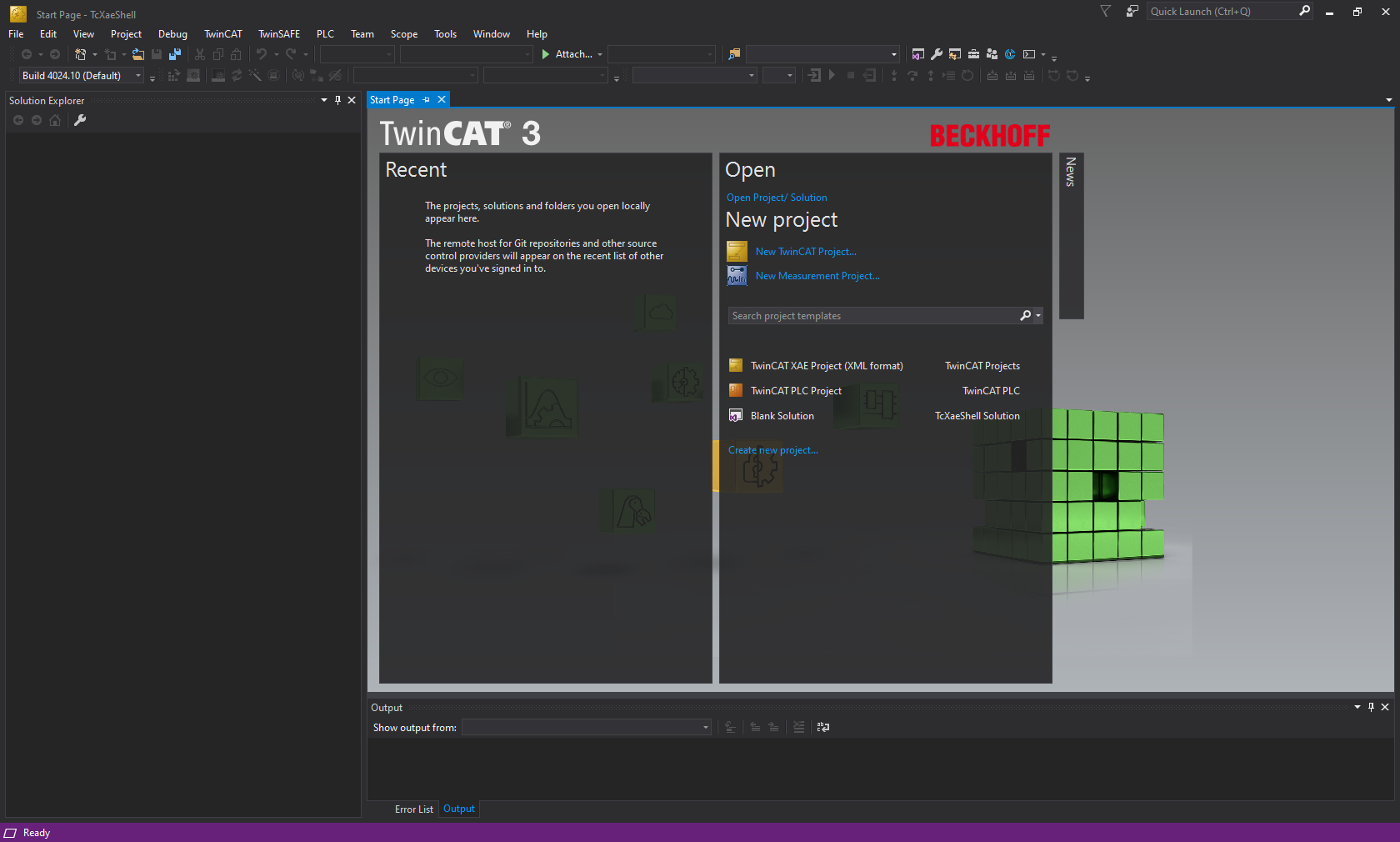This screenshot has height=842, width=1400.
Task: Open the find combo box dropdown
Action: 894,54
